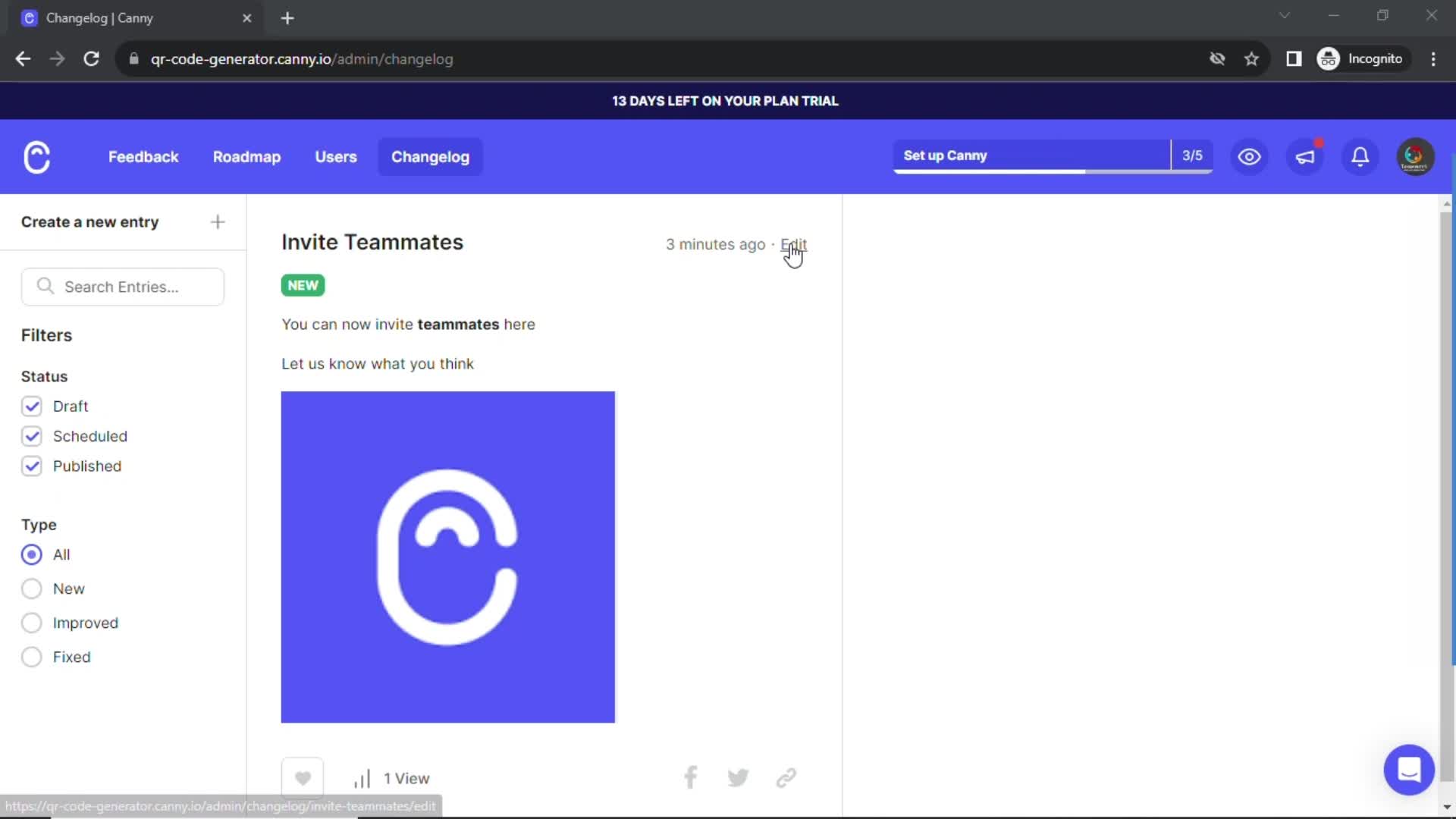The height and width of the screenshot is (819, 1456).
Task: Toggle Published status checkbox filter
Action: click(x=31, y=466)
